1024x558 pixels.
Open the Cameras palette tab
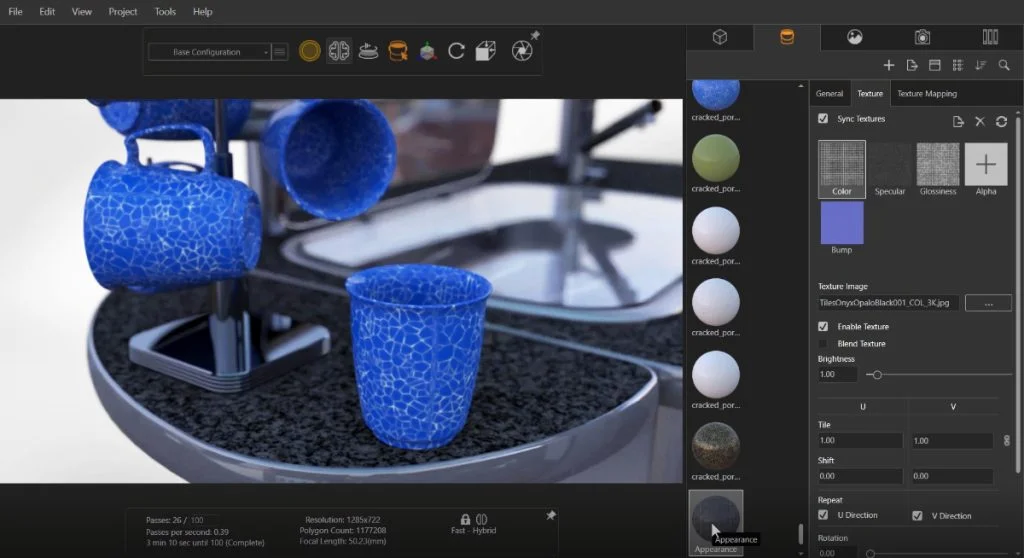(922, 37)
